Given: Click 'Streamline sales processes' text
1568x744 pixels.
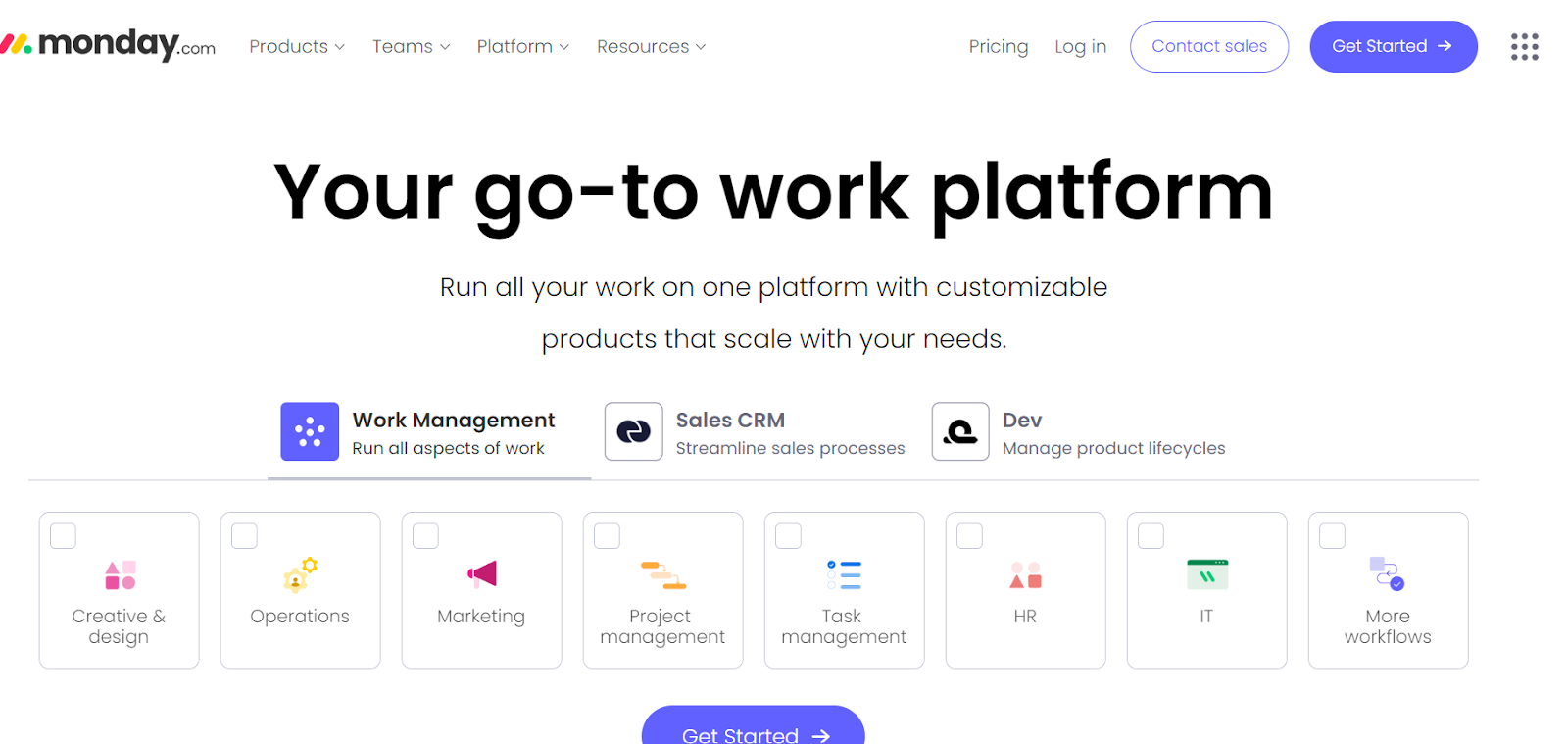Looking at the screenshot, I should (x=790, y=448).
